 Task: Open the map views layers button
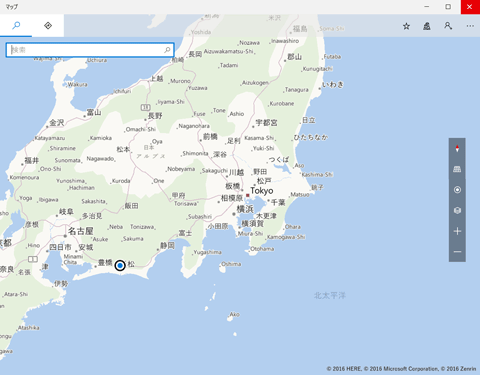click(457, 211)
